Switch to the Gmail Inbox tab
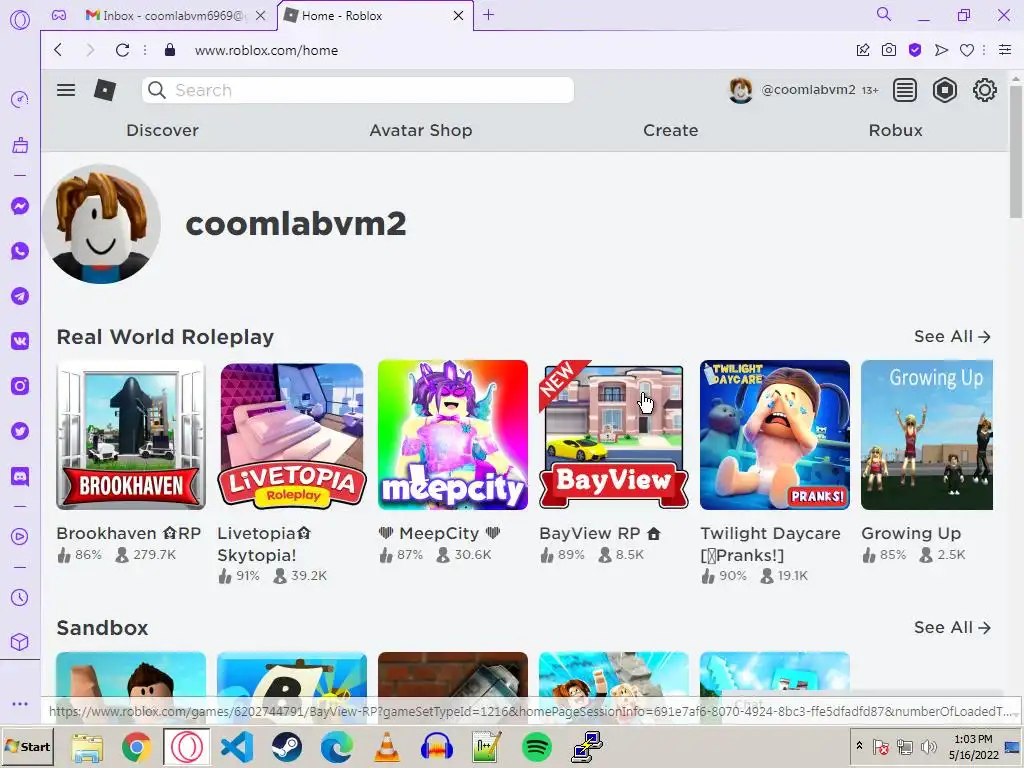 [175, 16]
